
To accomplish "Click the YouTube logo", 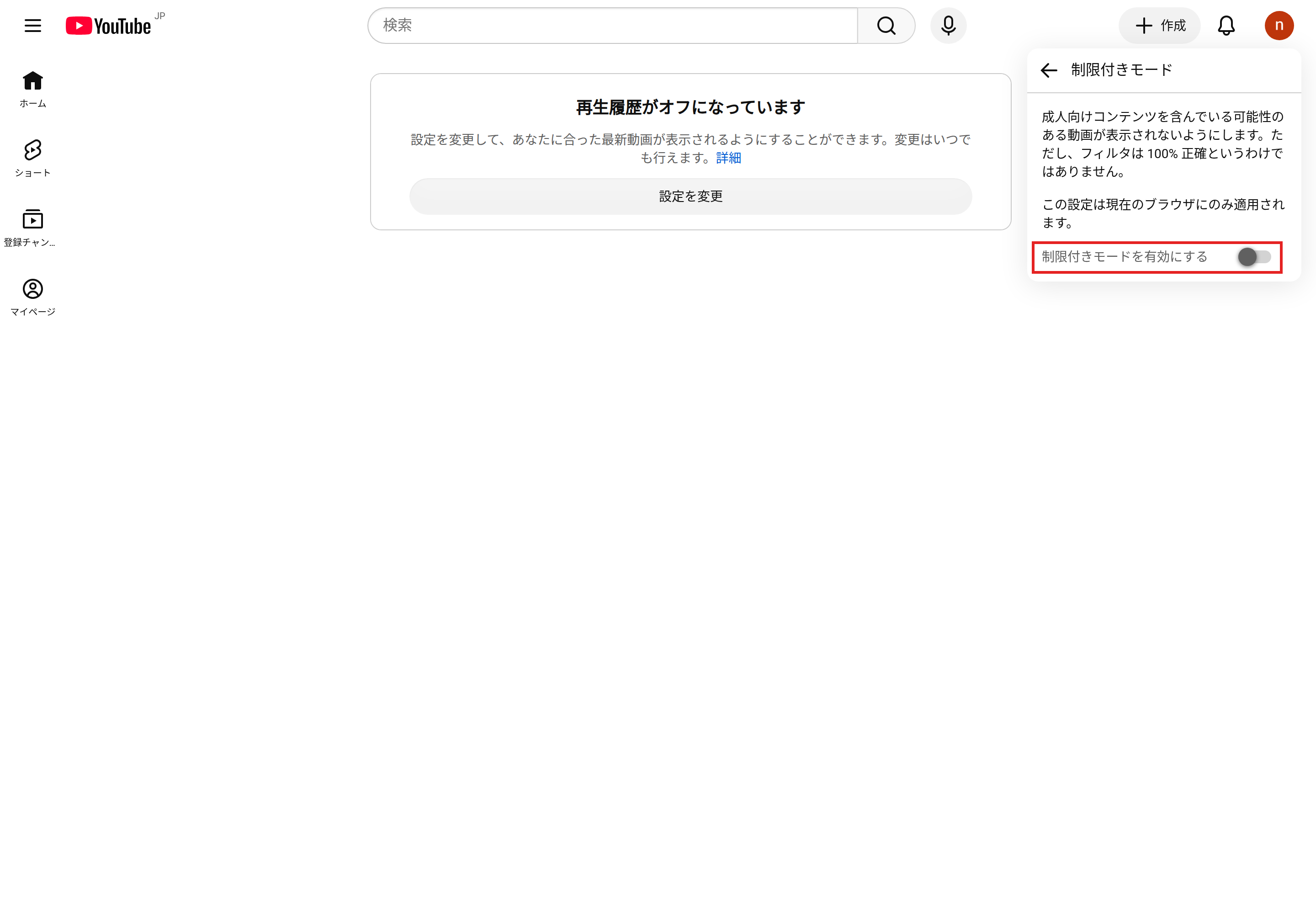I will [x=108, y=26].
